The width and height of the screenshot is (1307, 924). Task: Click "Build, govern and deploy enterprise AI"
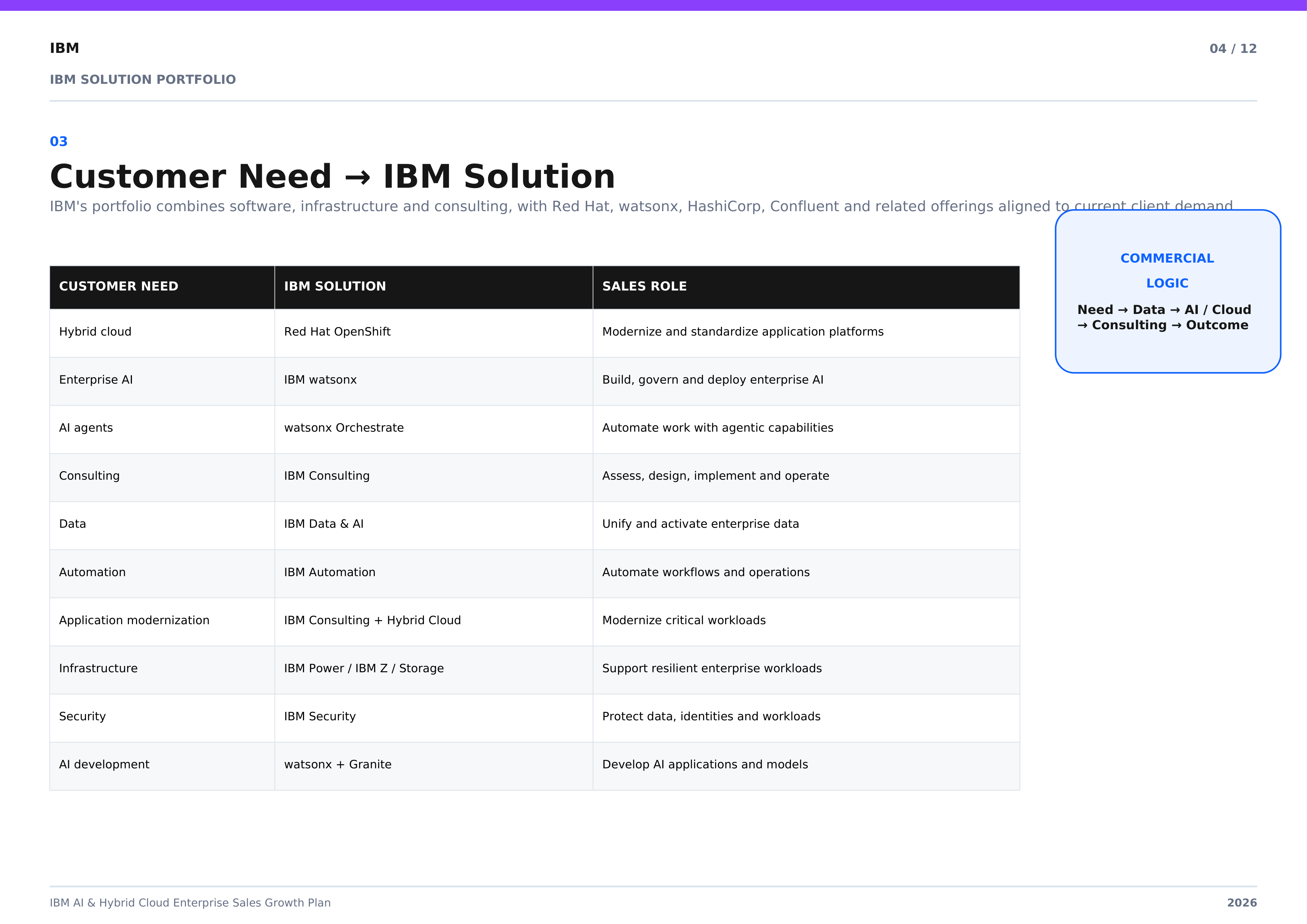tap(713, 380)
